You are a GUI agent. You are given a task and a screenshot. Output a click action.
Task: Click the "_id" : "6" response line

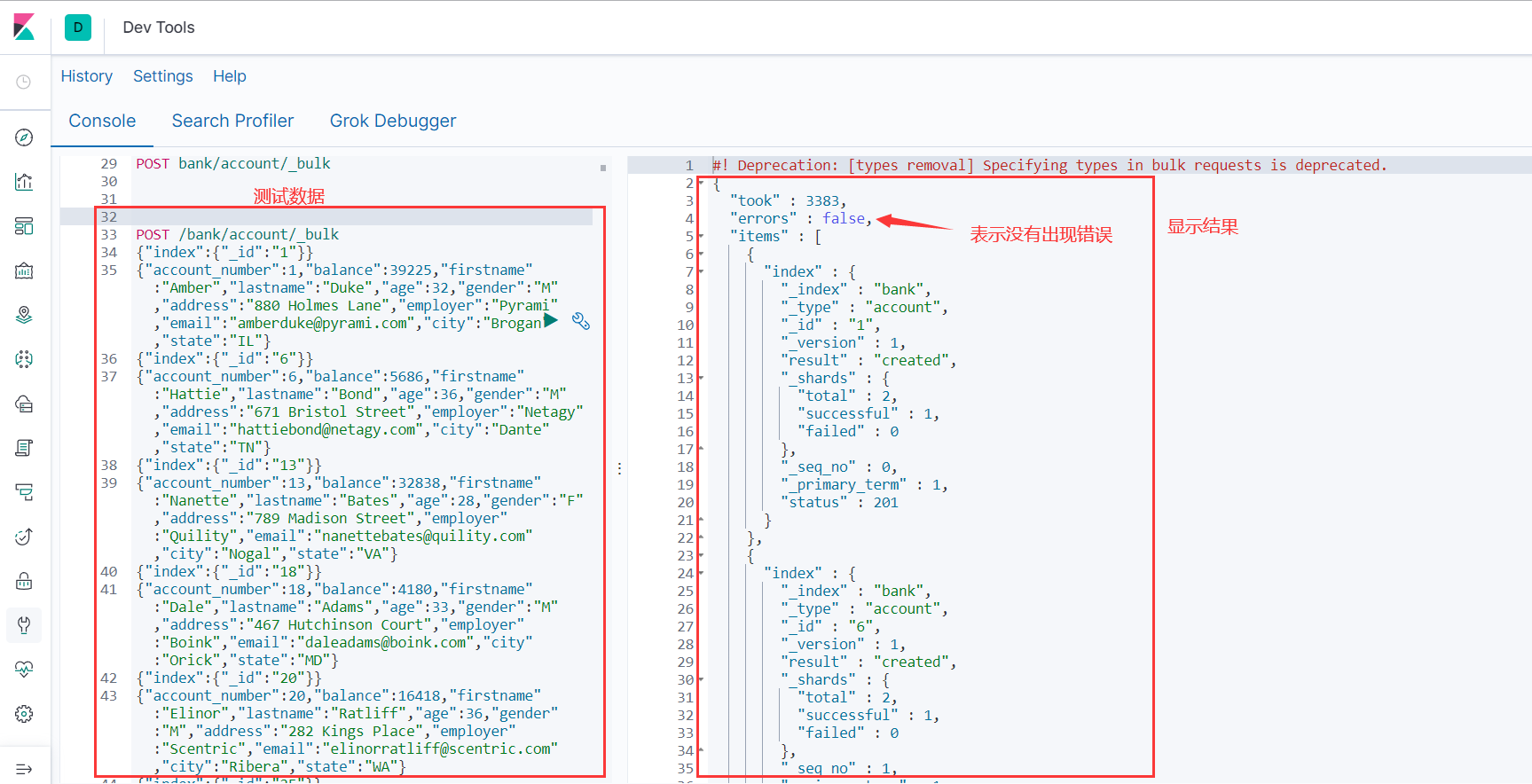(x=830, y=626)
